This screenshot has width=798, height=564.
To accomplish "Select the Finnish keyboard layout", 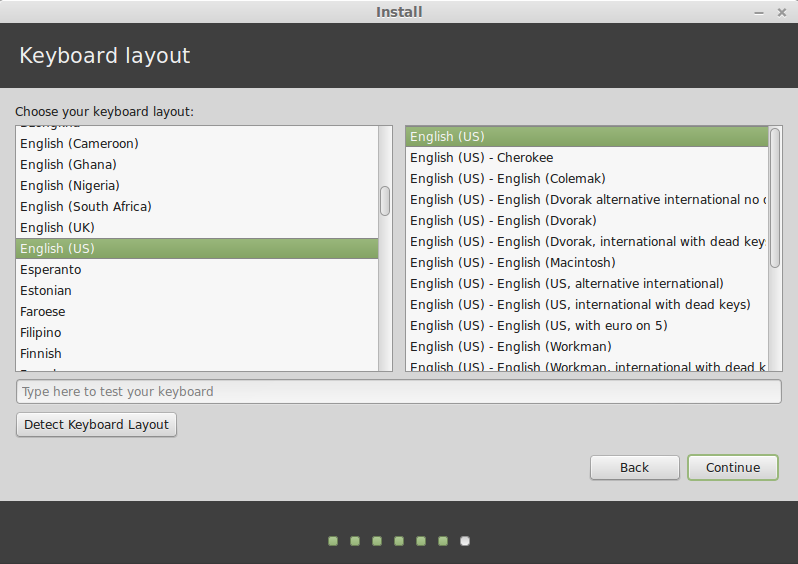I will point(197,353).
